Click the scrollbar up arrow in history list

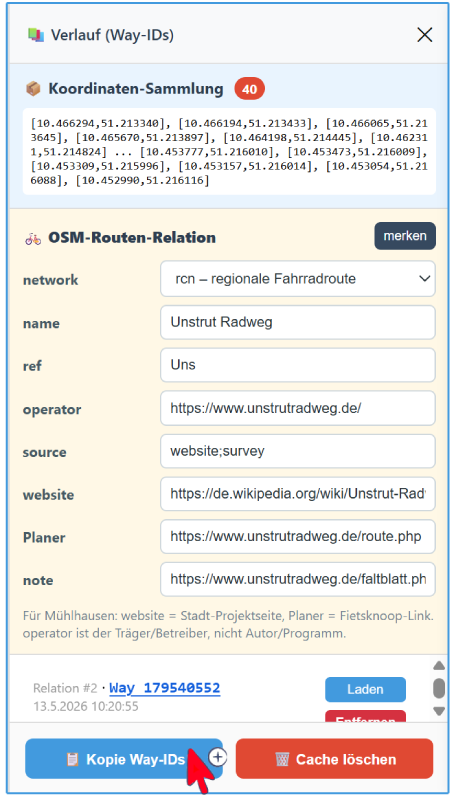pyautogui.click(x=439, y=665)
